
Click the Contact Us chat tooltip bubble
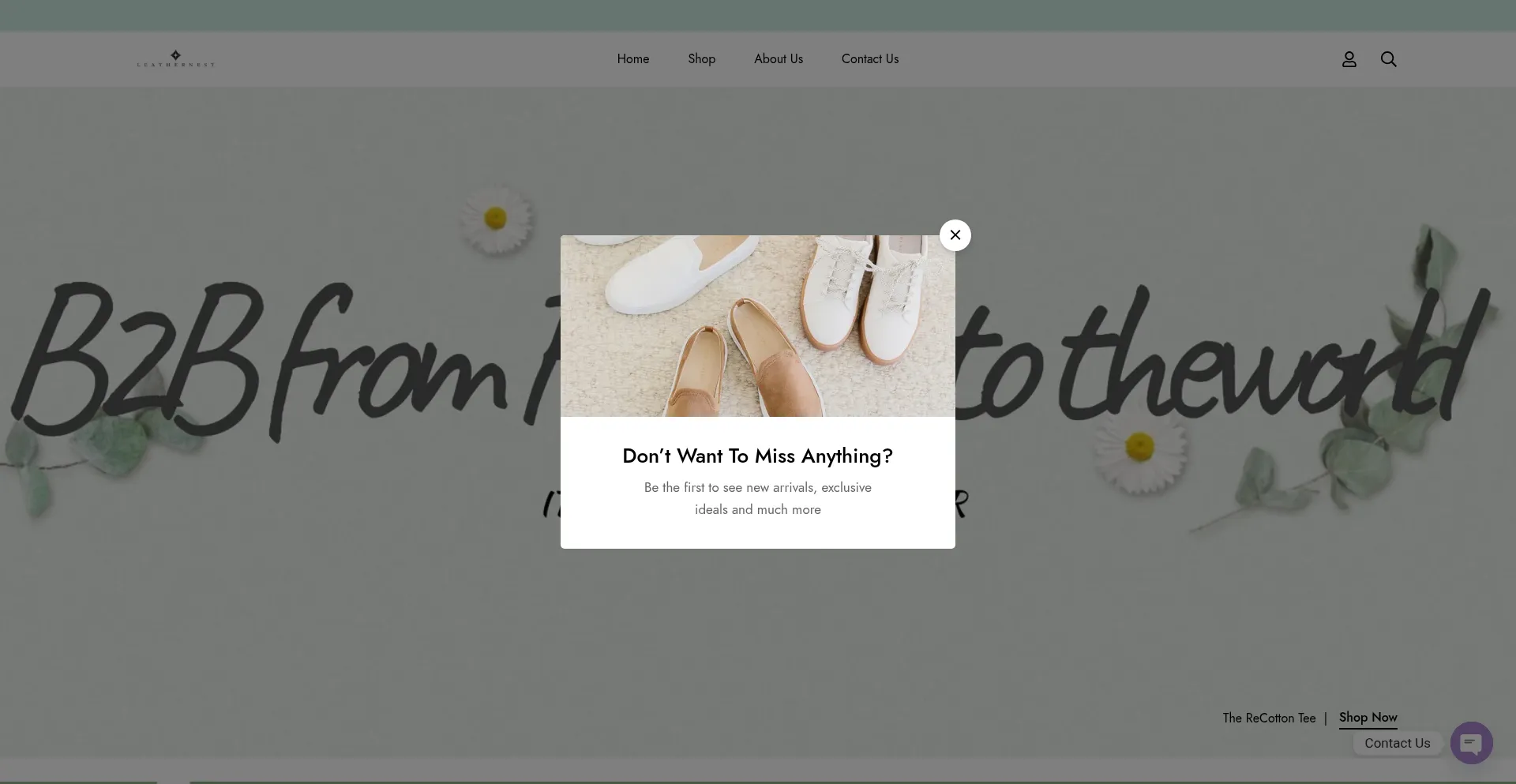tap(1397, 743)
